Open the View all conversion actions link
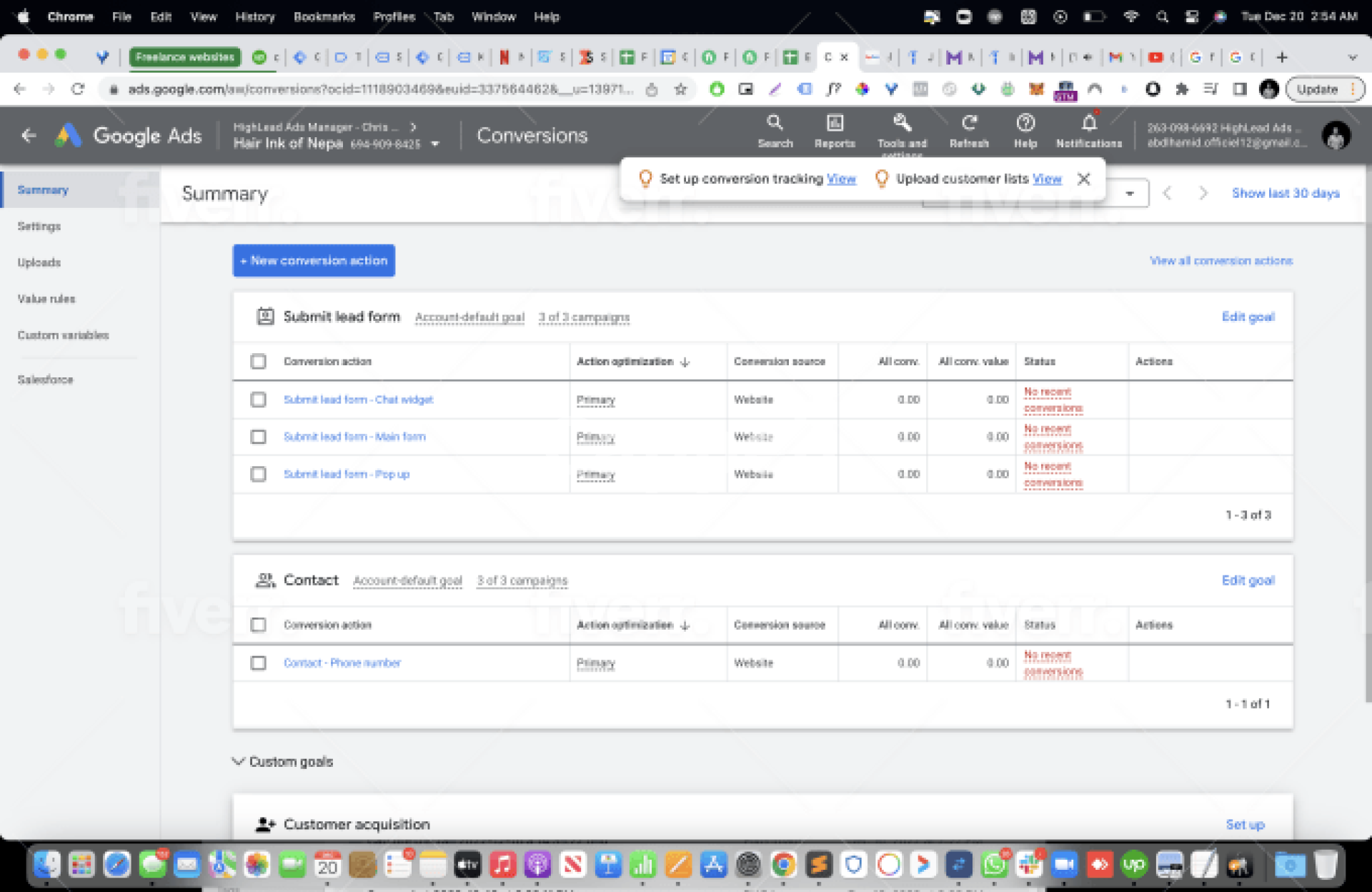Image resolution: width=1372 pixels, height=892 pixels. pos(1221,261)
